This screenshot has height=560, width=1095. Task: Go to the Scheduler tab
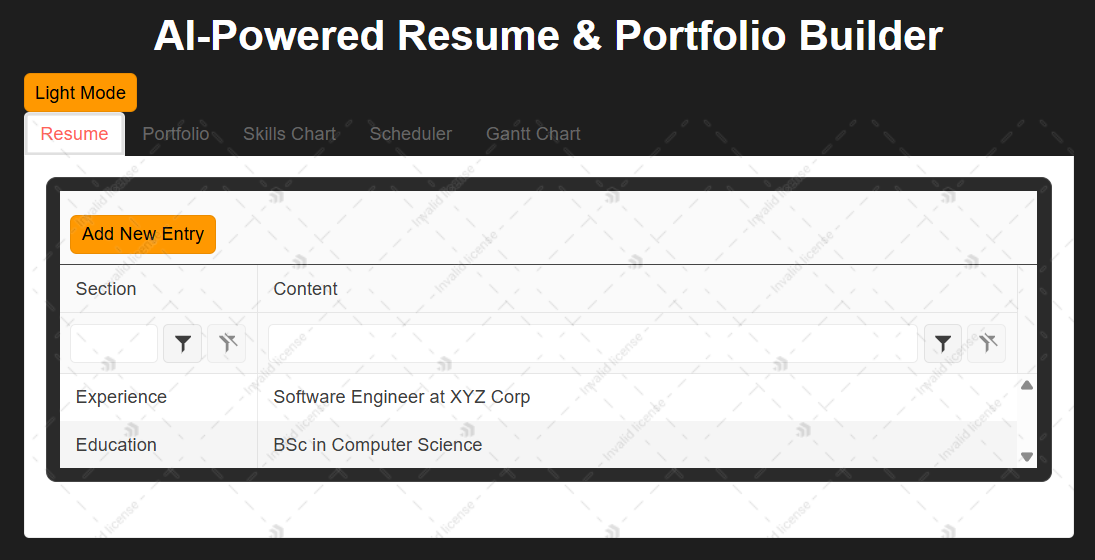click(x=411, y=134)
